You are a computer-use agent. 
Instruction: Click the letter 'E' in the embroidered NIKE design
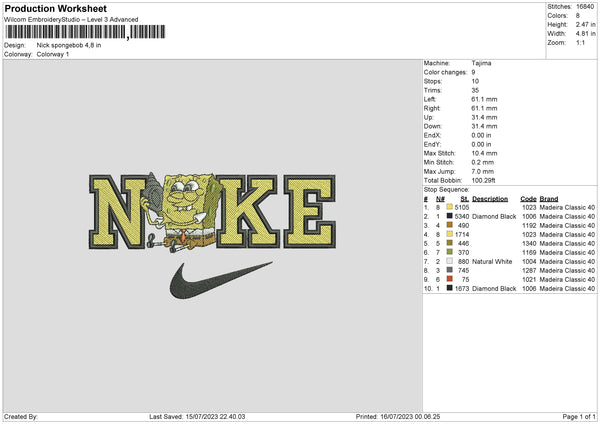click(x=310, y=212)
